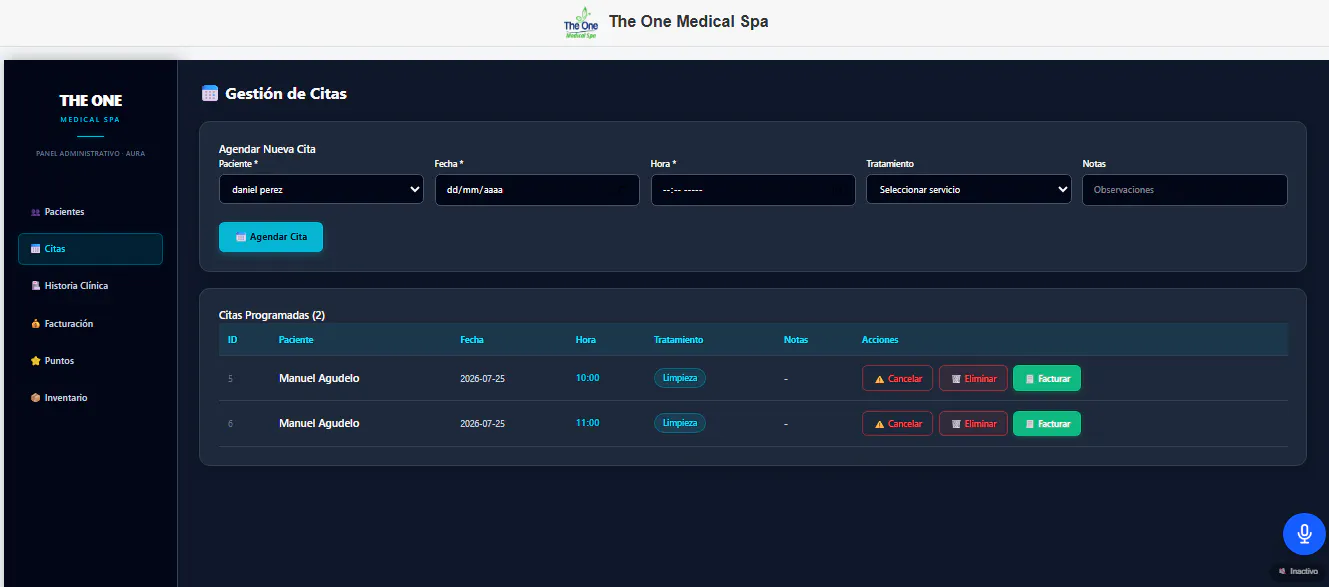Click the Facturación money bag icon

coord(36,324)
